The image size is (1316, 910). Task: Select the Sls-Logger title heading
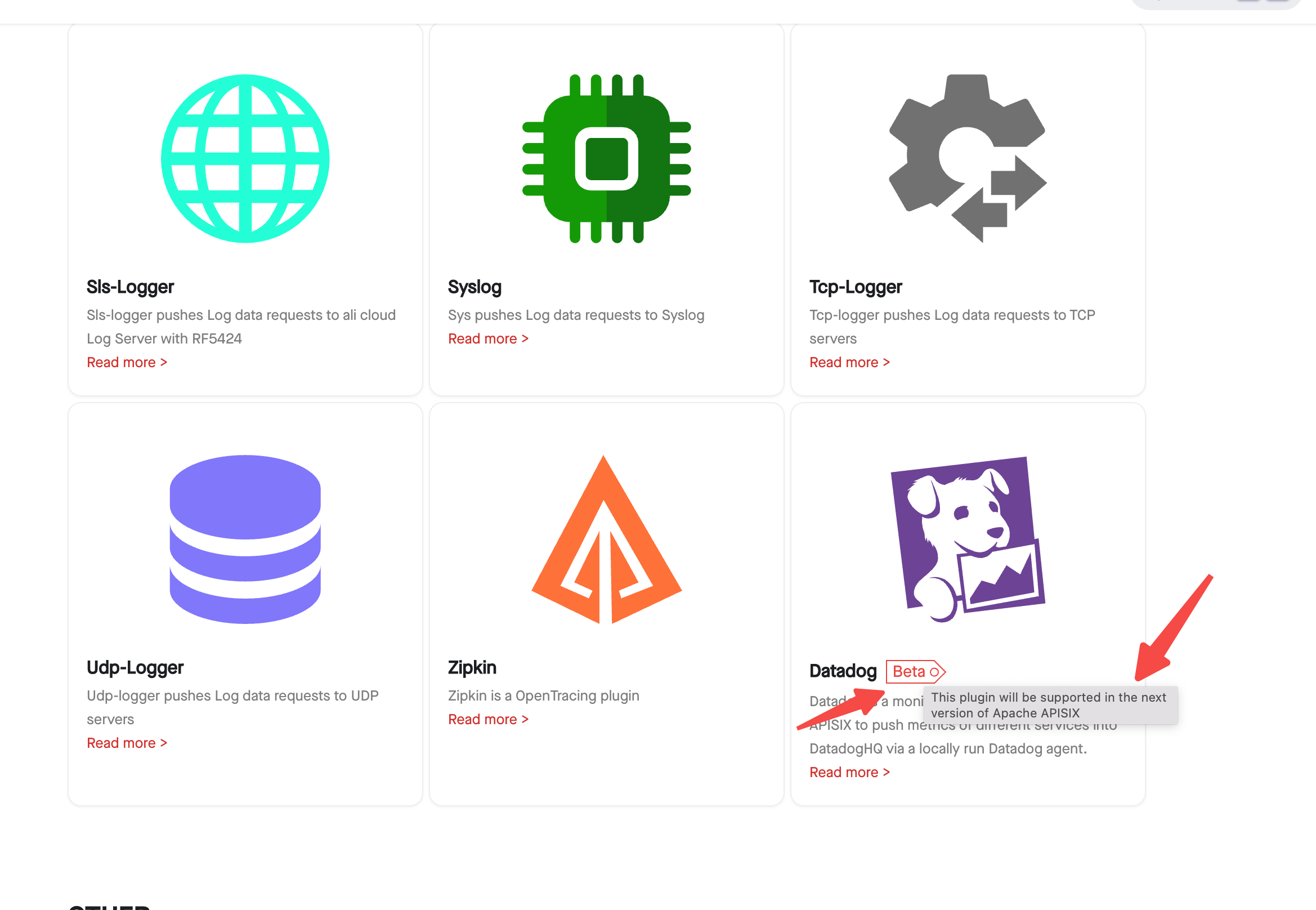130,287
